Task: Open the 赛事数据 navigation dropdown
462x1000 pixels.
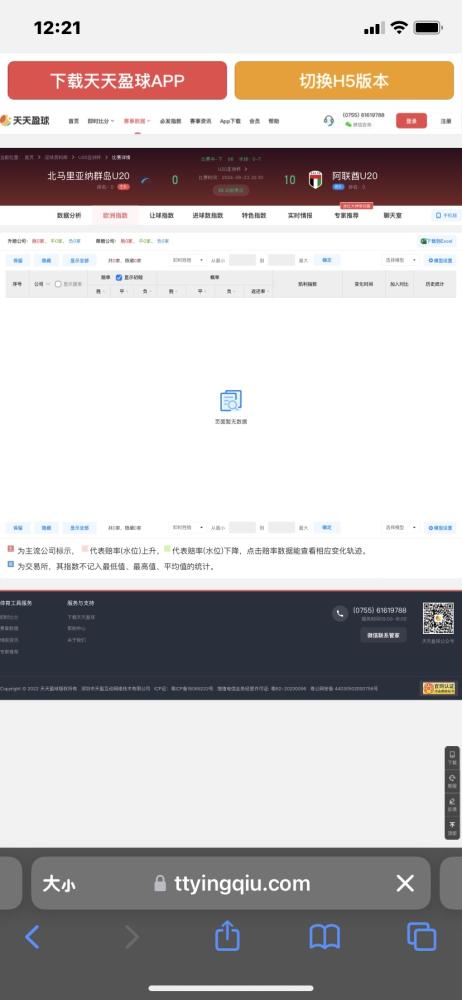Action: point(137,121)
